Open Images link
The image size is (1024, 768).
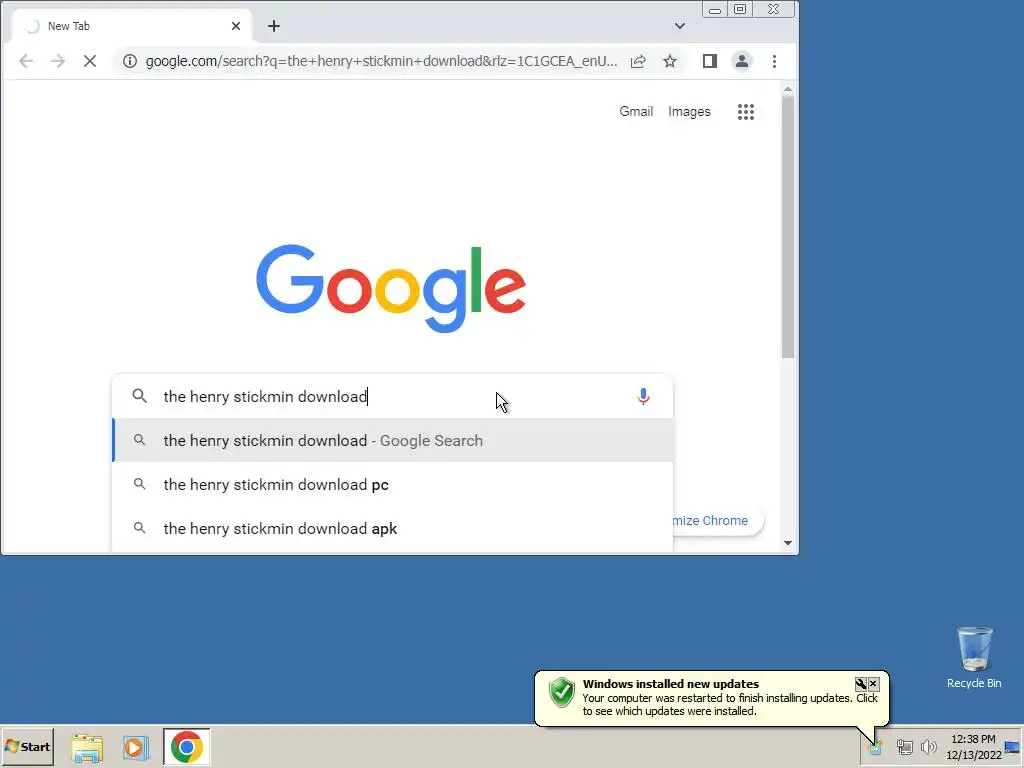click(689, 112)
